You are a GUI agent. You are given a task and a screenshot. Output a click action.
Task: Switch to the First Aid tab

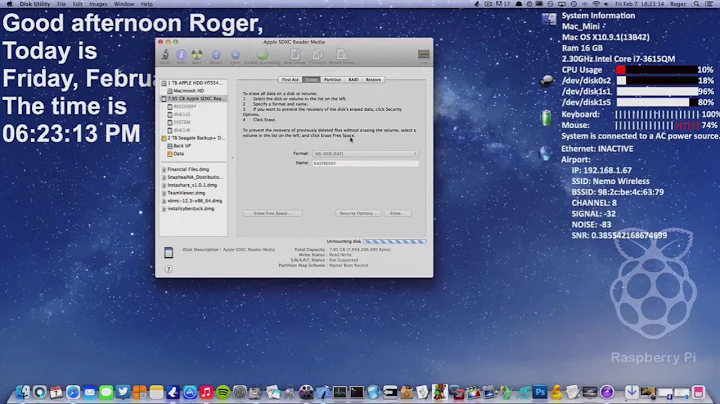[x=290, y=79]
